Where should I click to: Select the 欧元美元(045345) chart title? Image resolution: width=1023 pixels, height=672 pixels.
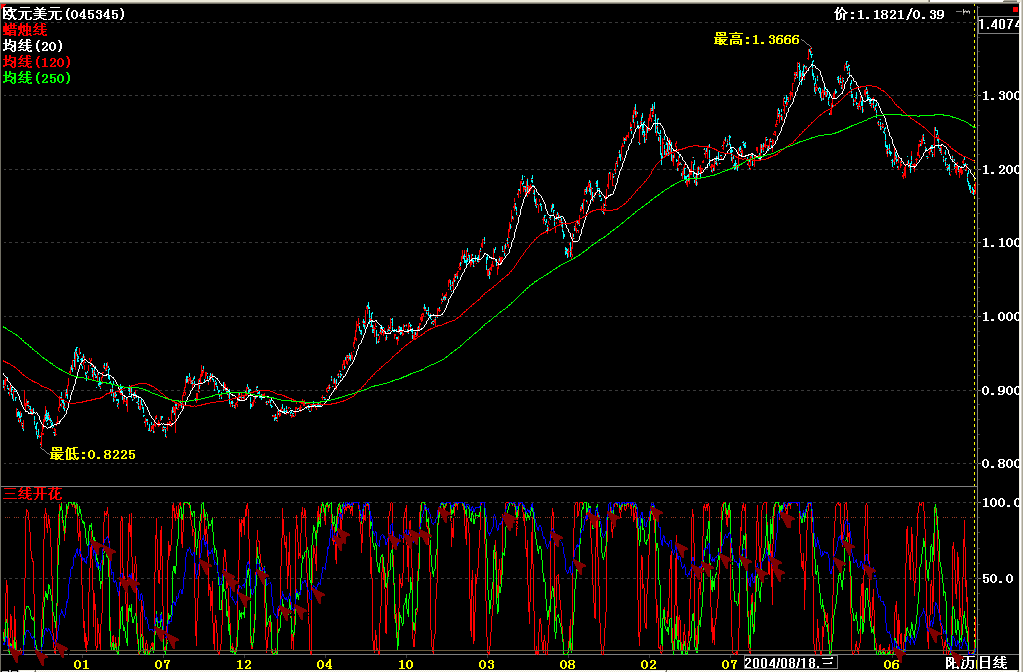click(x=64, y=14)
